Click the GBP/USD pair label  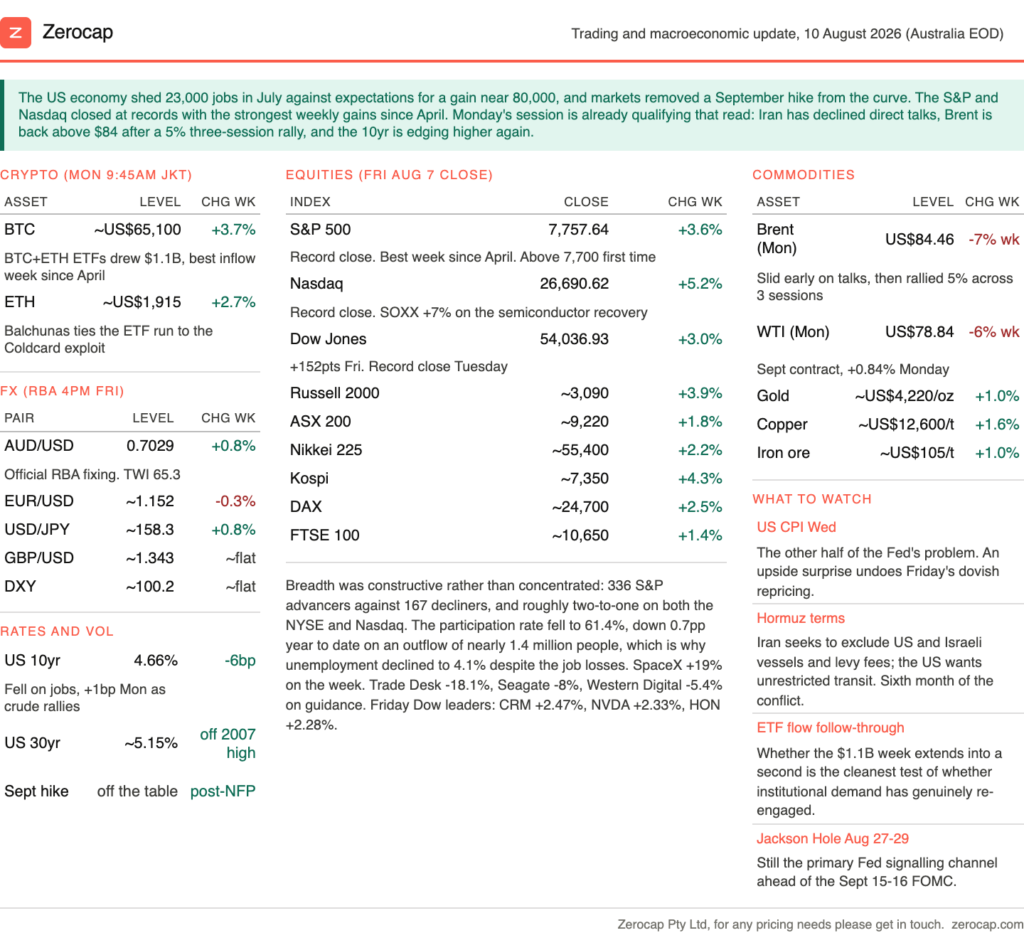[x=39, y=558]
